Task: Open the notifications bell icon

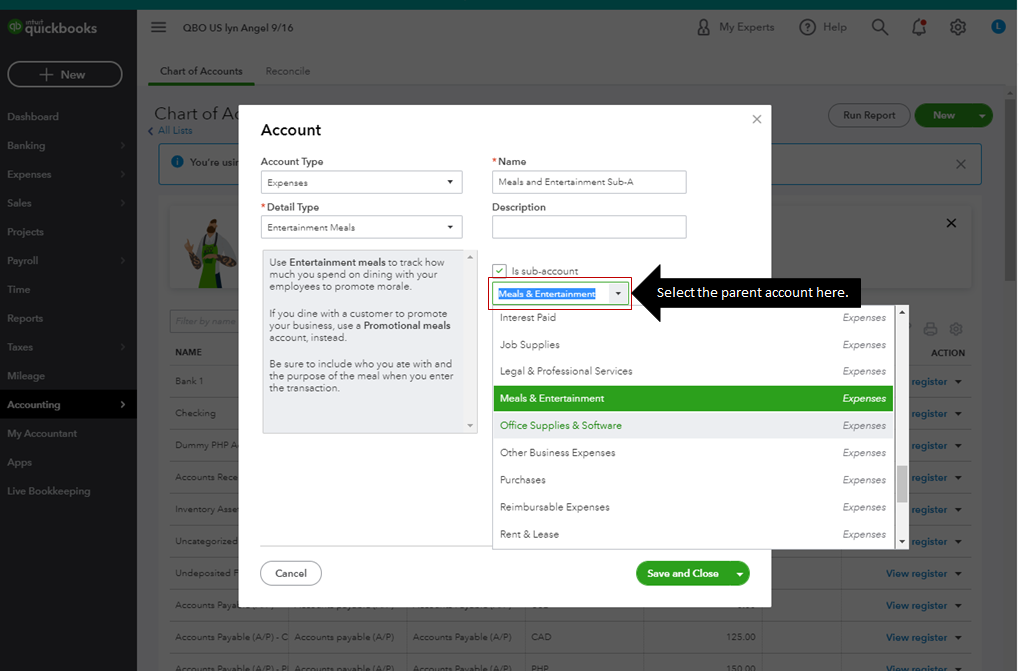Action: [x=918, y=27]
